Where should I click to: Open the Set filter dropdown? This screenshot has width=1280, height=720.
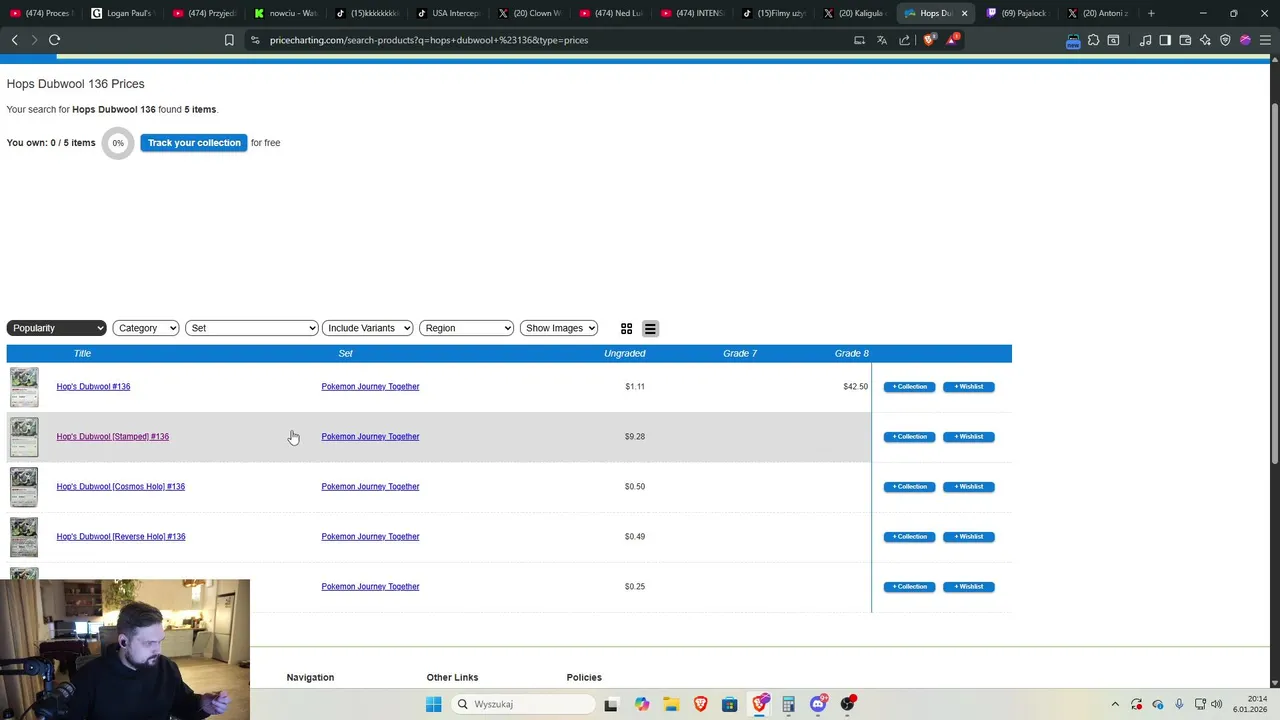click(251, 328)
